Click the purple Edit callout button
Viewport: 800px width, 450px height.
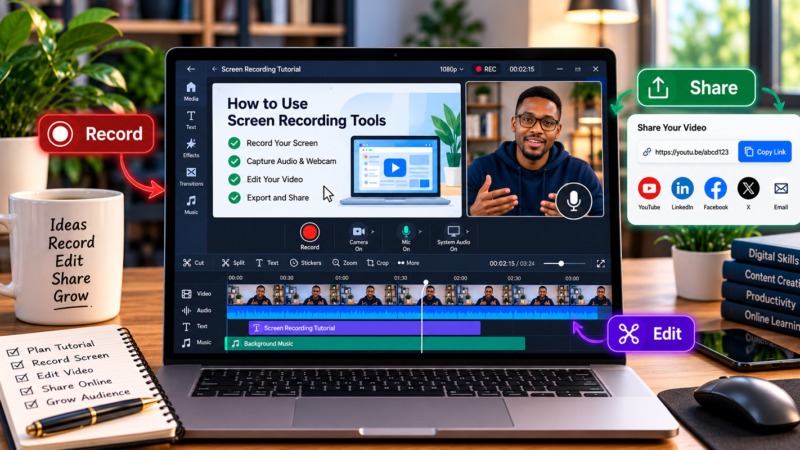(x=651, y=334)
